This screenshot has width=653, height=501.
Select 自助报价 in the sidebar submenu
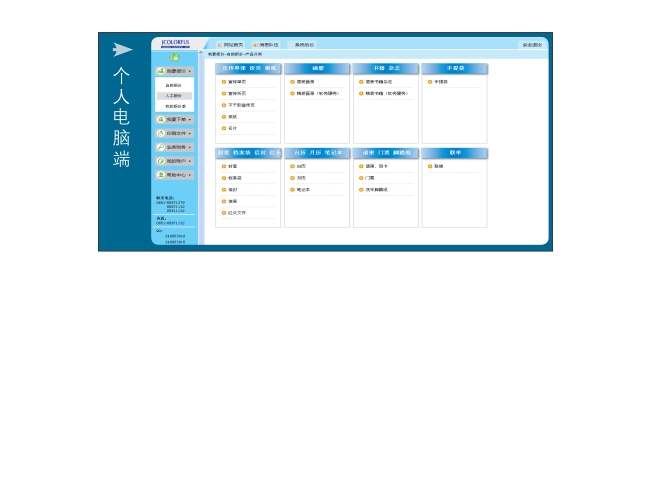pyautogui.click(x=174, y=85)
